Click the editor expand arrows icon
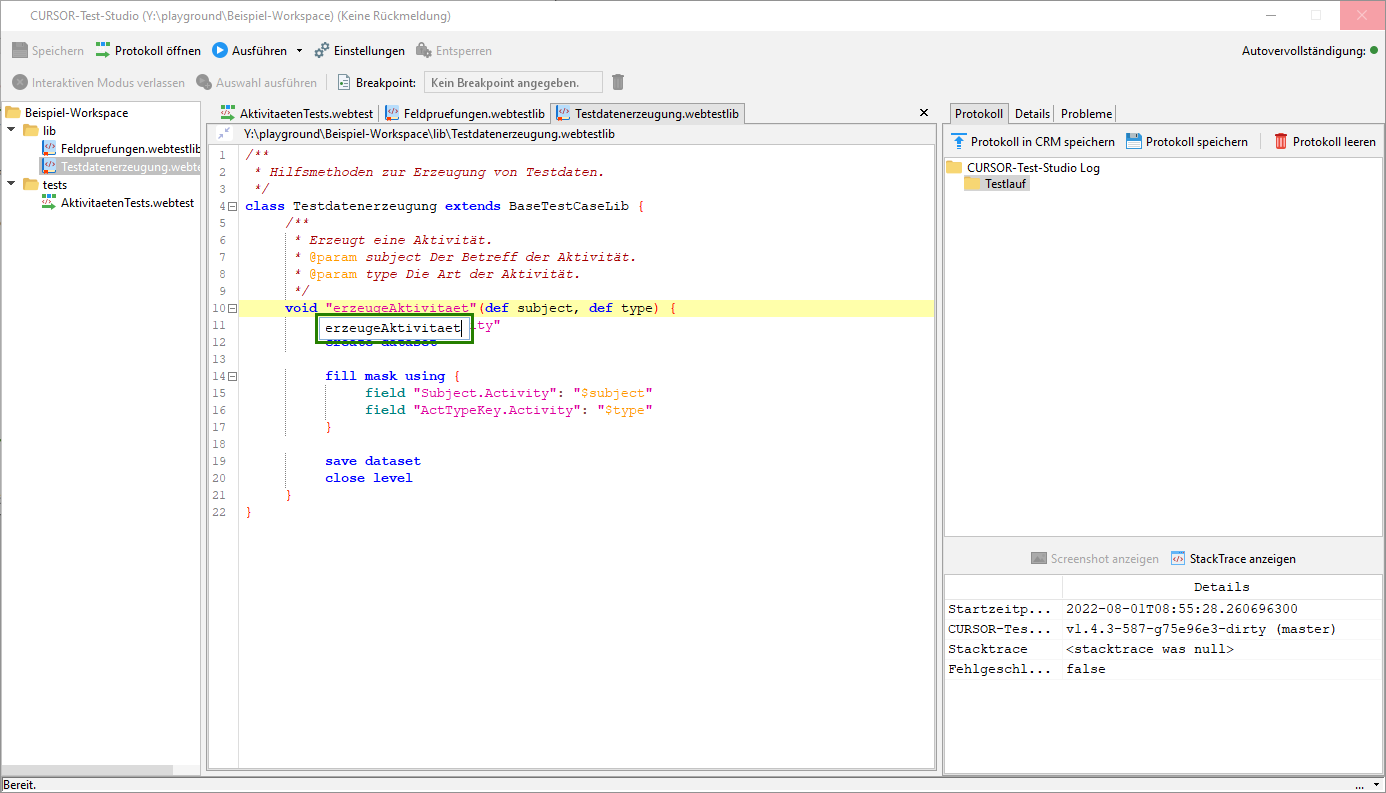 coord(224,133)
